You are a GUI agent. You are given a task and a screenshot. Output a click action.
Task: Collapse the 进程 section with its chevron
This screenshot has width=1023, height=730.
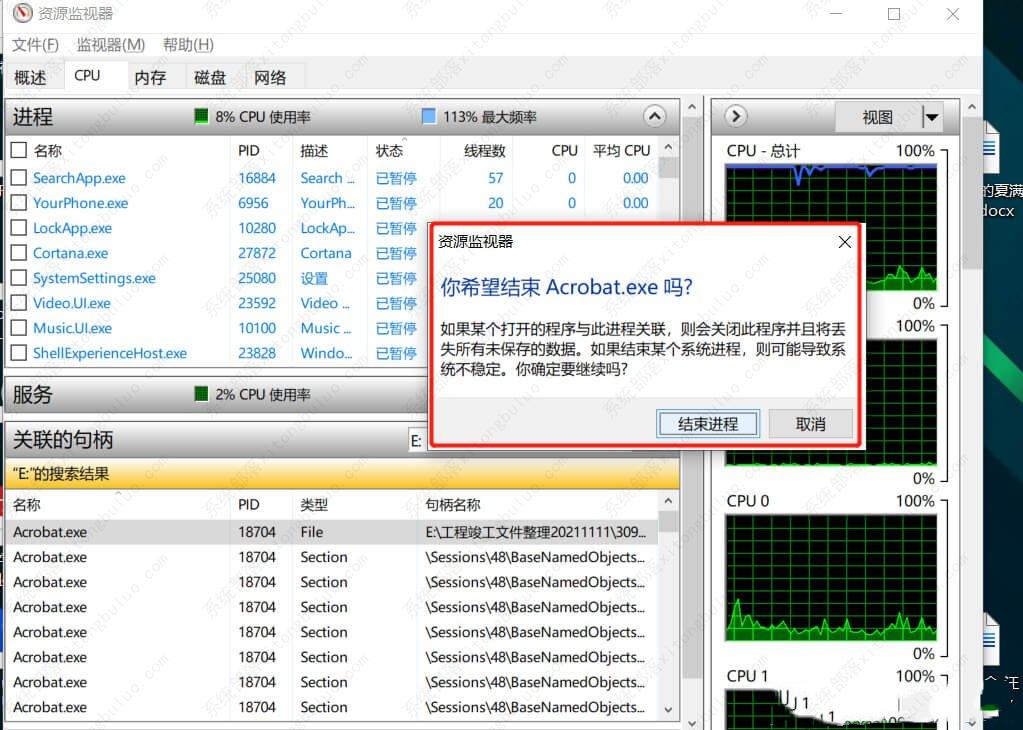pyautogui.click(x=654, y=117)
